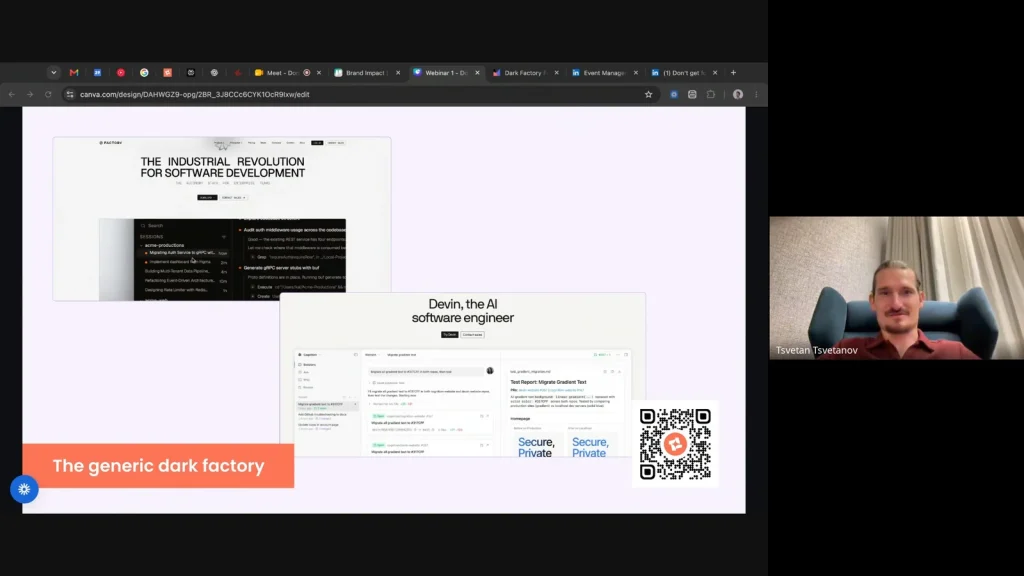The width and height of the screenshot is (1024, 576).
Task: Open the Chrome three-dot menu
Action: (756, 94)
